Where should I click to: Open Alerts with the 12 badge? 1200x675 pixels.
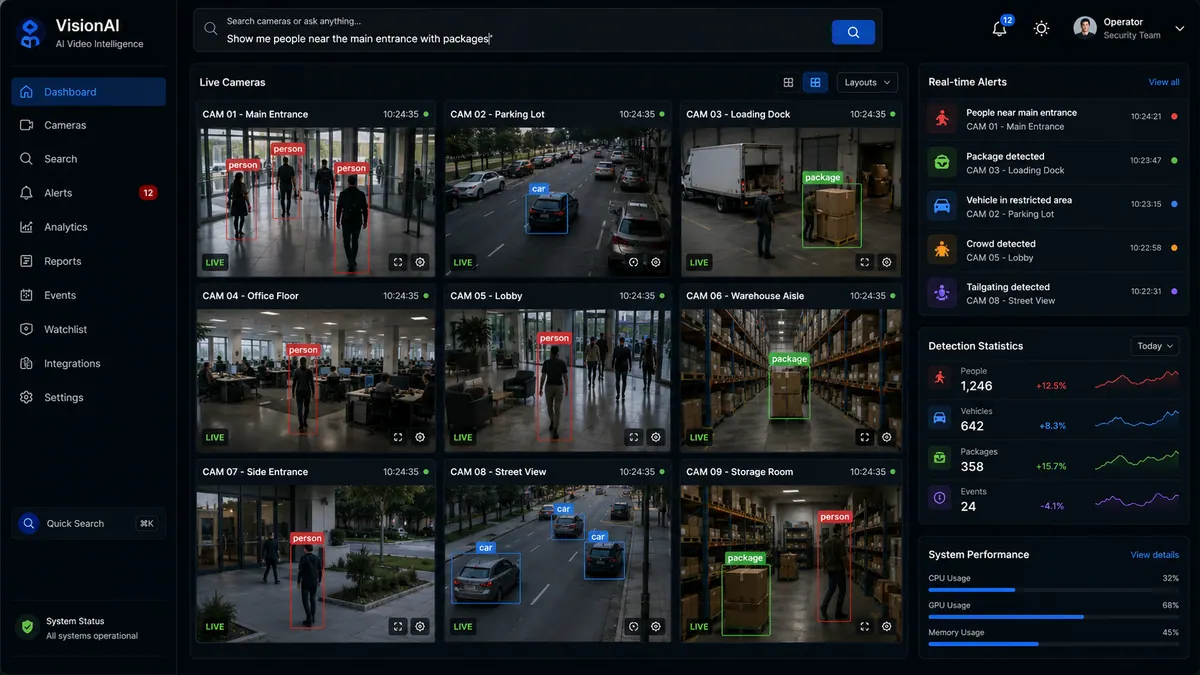pyautogui.click(x=89, y=193)
